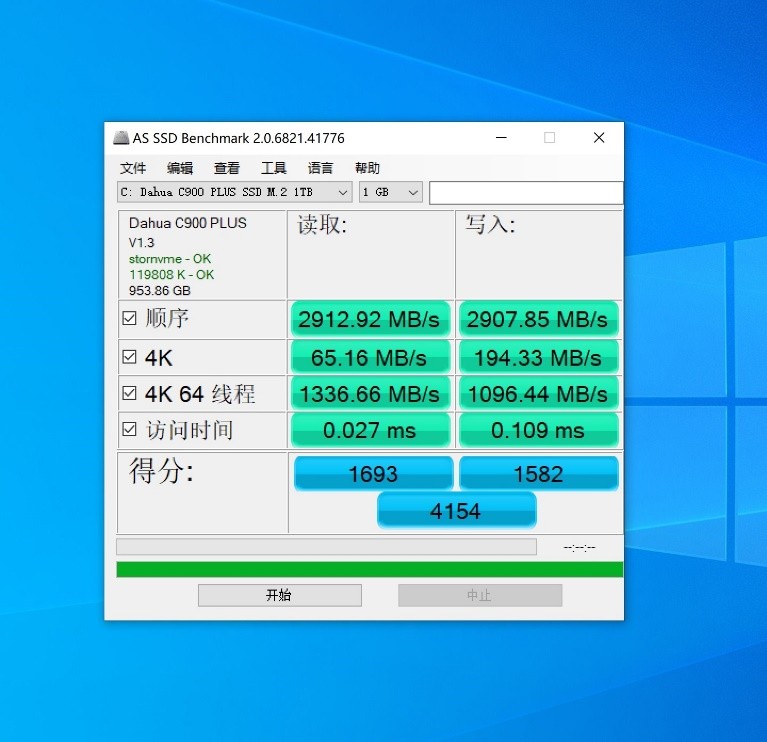Uncheck the 4K test checkbox
This screenshot has height=742, width=767.
point(129,357)
